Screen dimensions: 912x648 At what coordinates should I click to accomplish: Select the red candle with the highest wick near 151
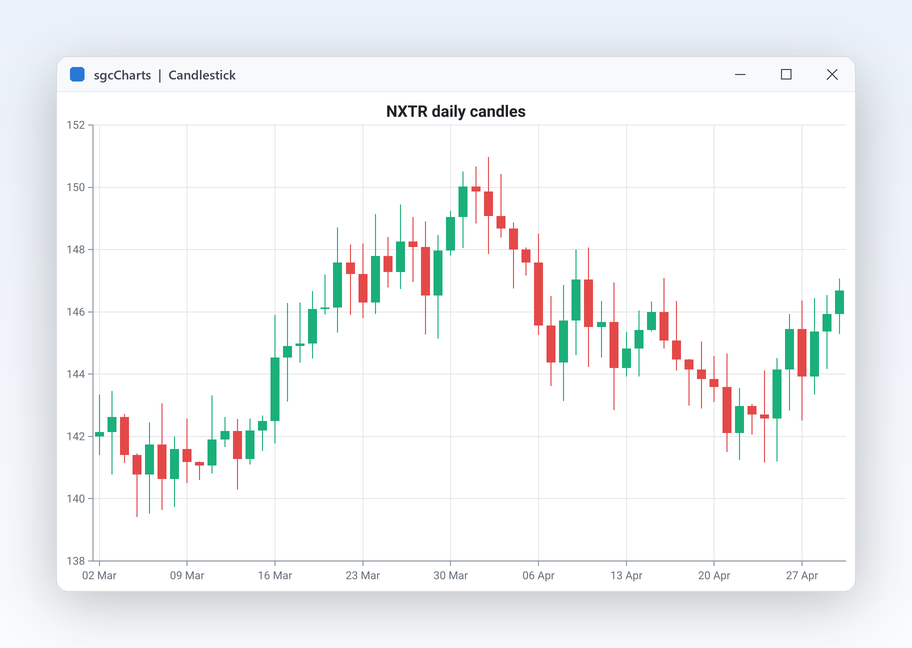pyautogui.click(x=489, y=204)
